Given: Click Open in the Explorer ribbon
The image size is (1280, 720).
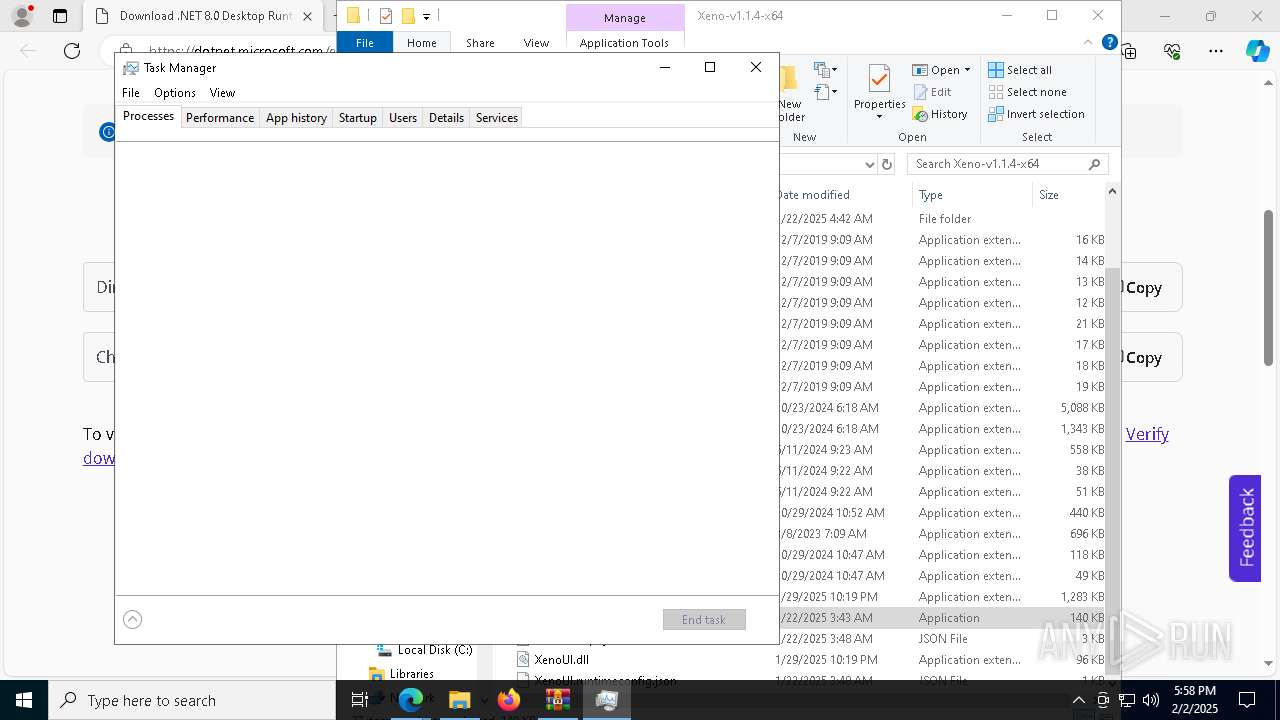Looking at the screenshot, I should click(x=936, y=70).
